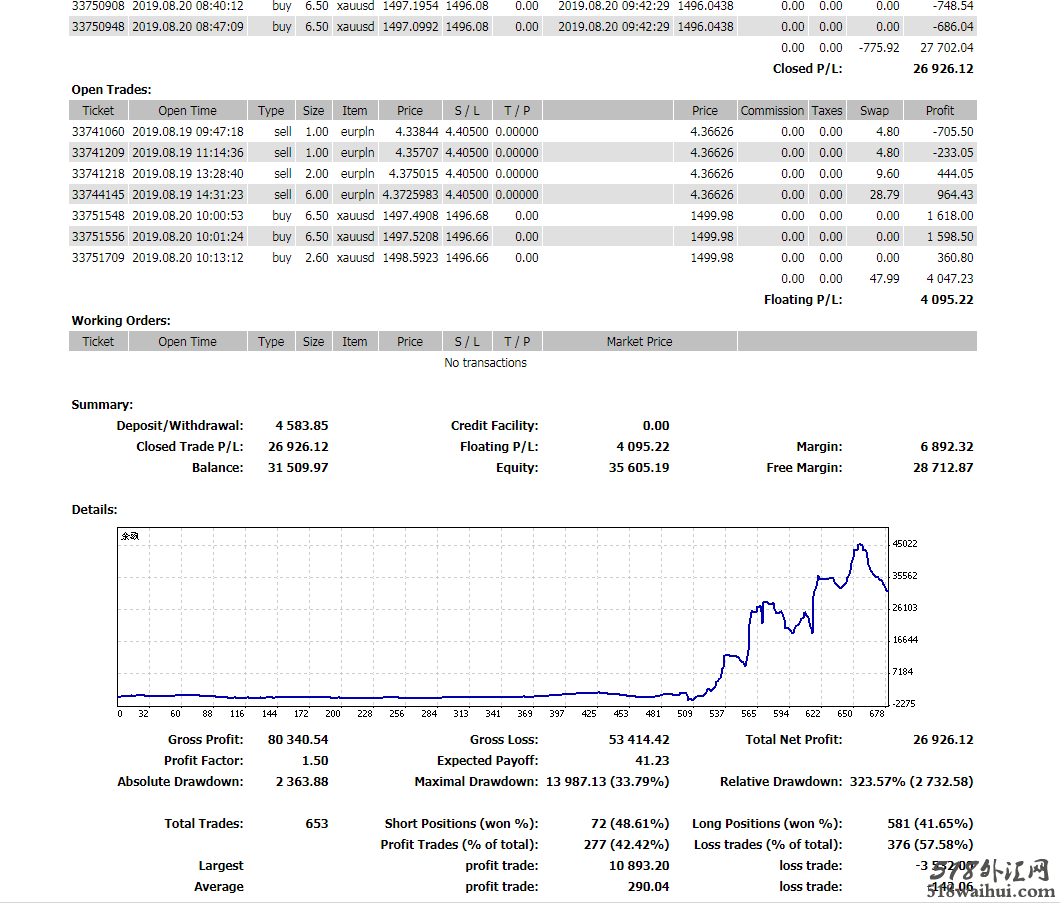The image size is (1060, 903).
Task: Click the 'No transactions' text
Action: (485, 363)
